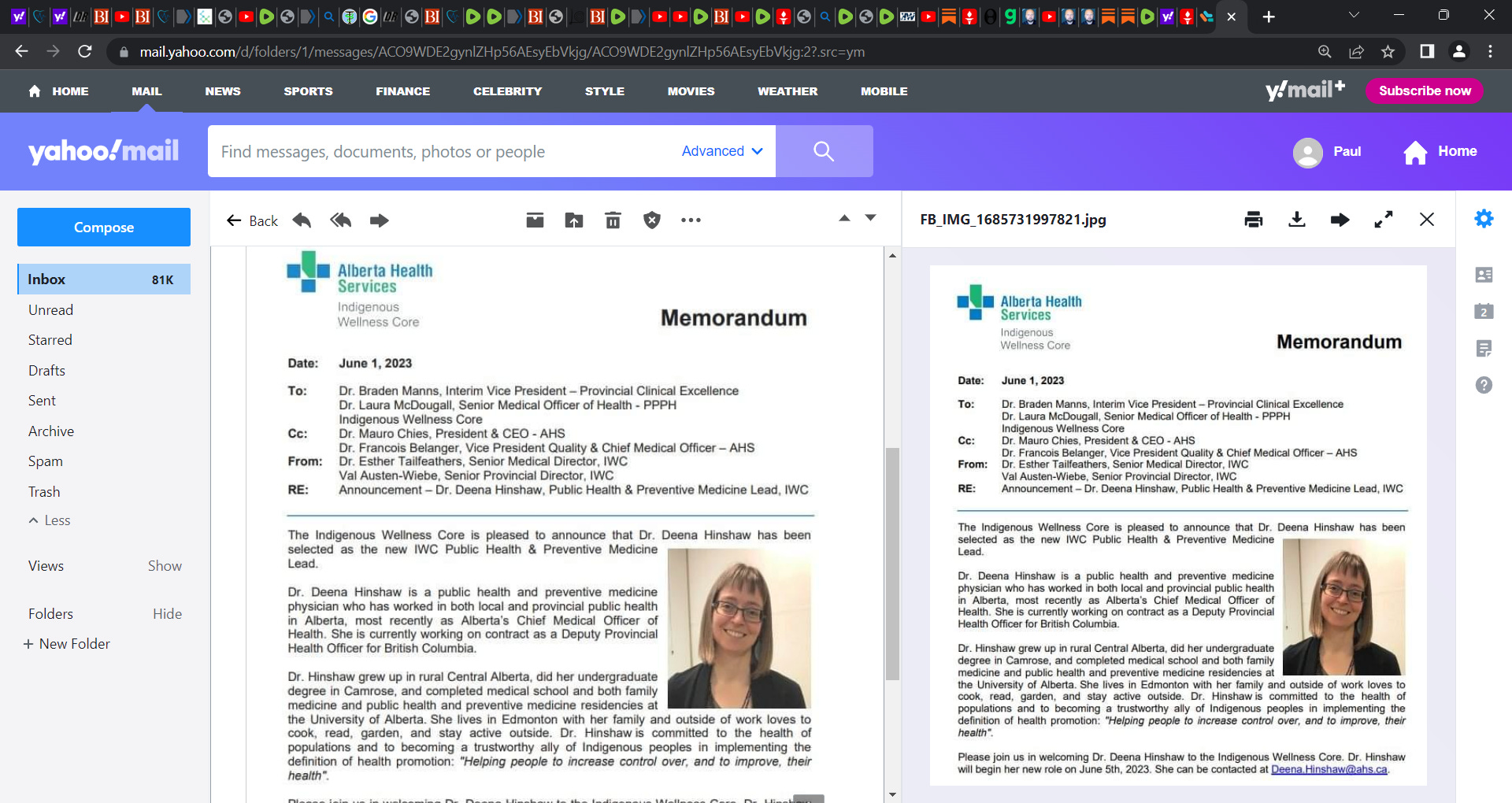Open the MAIL tab in top navigation

146,91
